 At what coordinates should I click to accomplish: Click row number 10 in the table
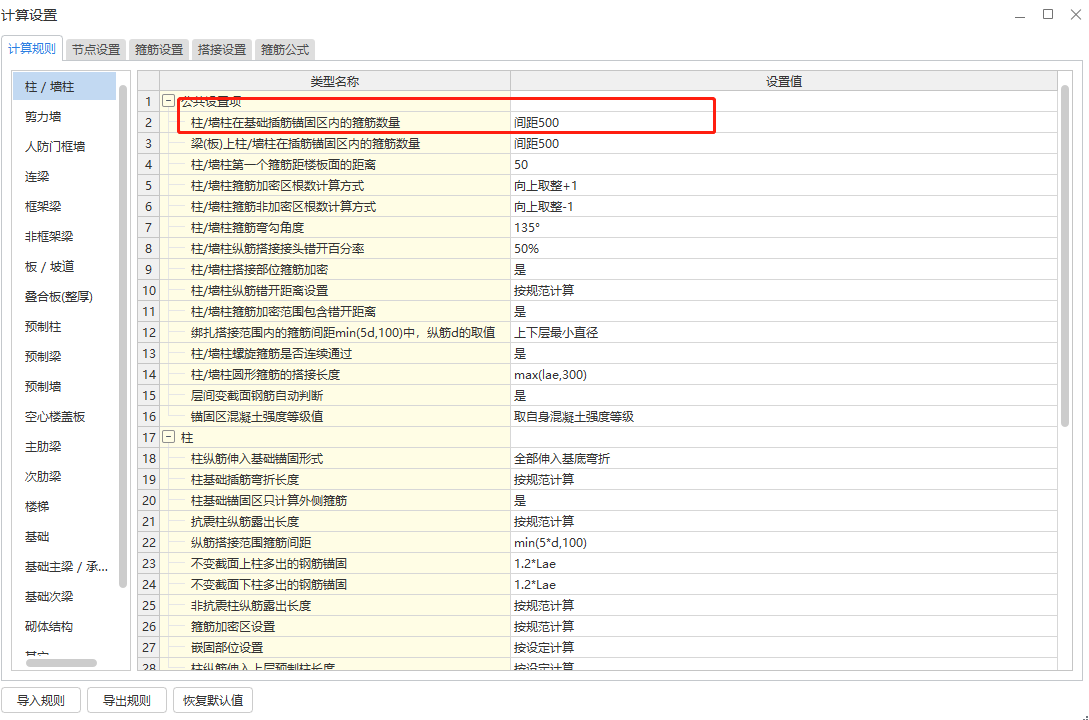[x=149, y=290]
